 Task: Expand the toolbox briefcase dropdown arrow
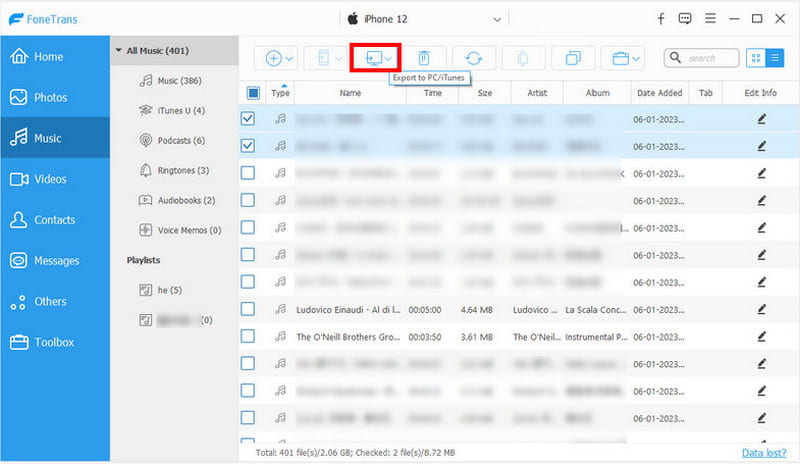click(x=636, y=59)
